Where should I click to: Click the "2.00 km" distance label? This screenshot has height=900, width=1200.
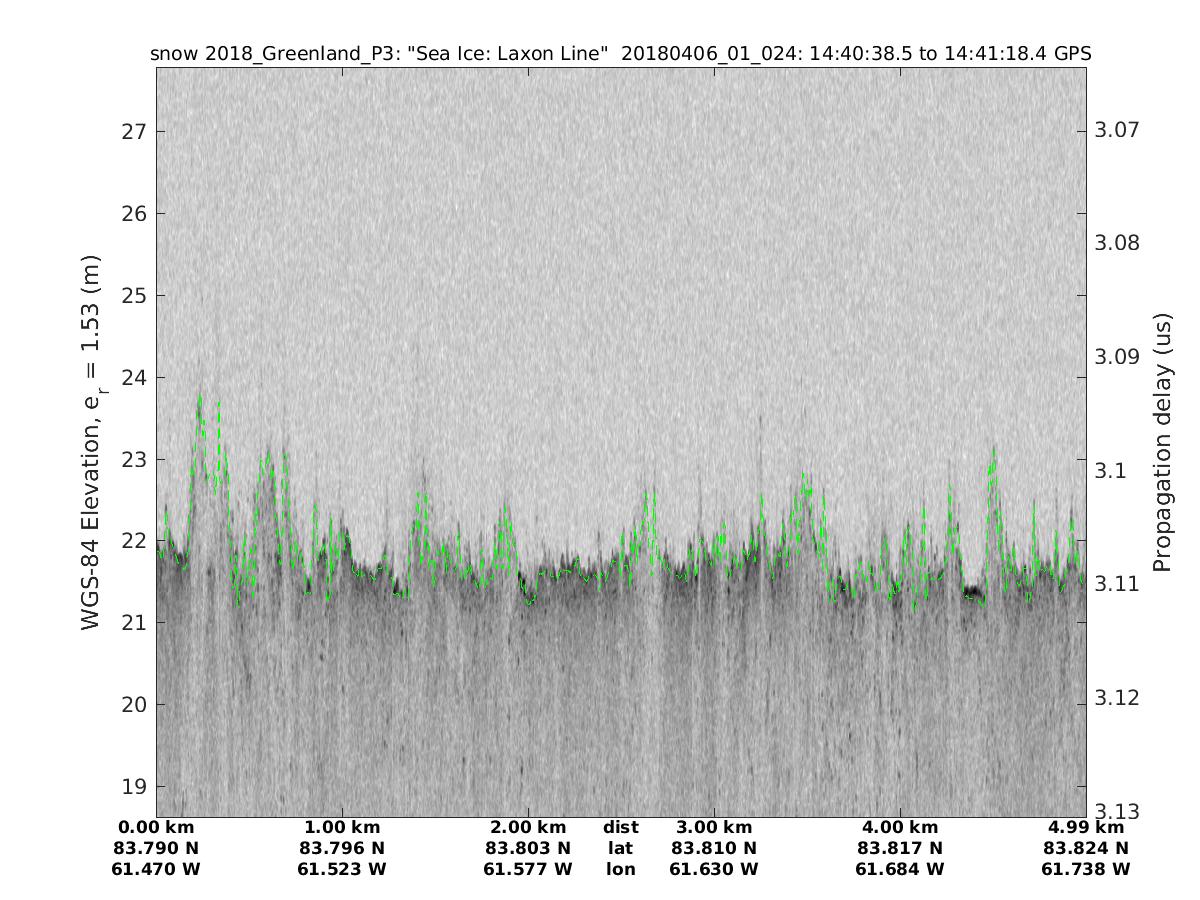click(528, 827)
